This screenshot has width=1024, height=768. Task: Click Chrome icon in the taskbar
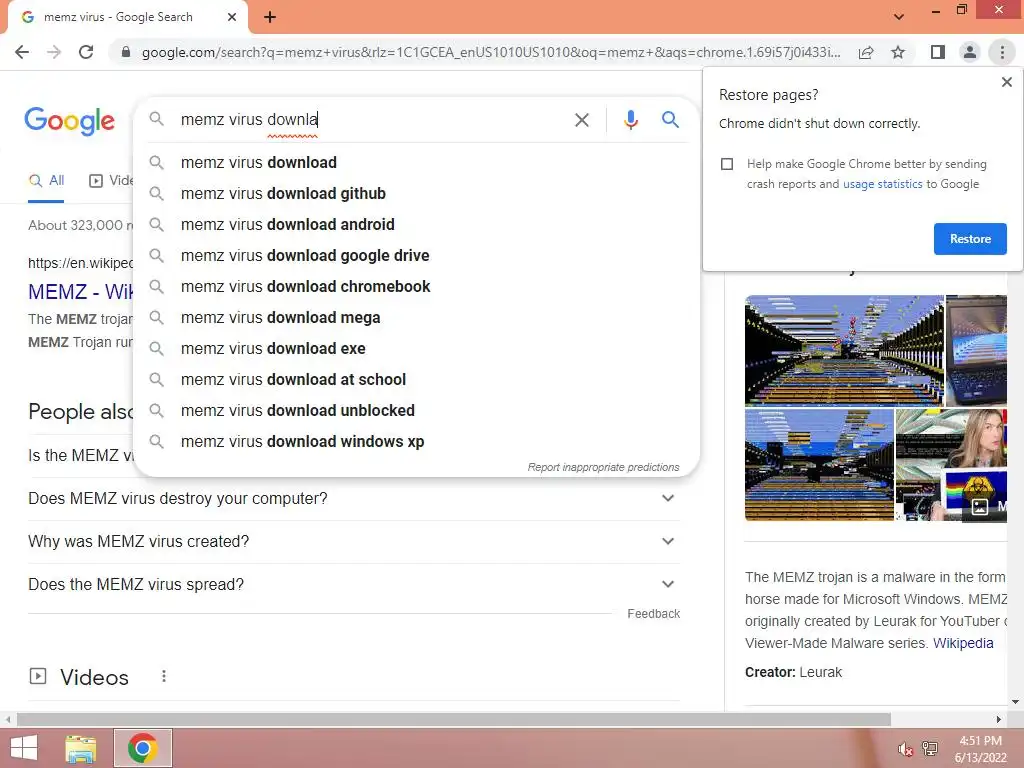142,748
